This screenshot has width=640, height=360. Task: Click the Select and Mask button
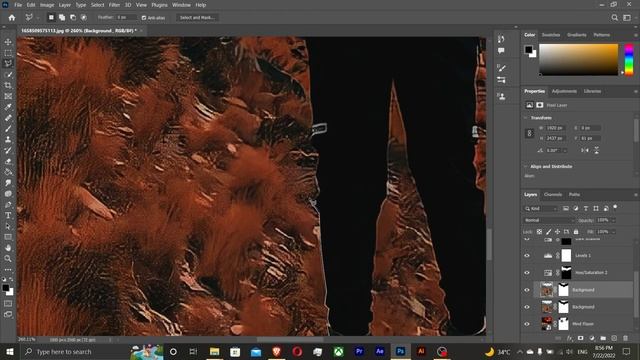197,18
